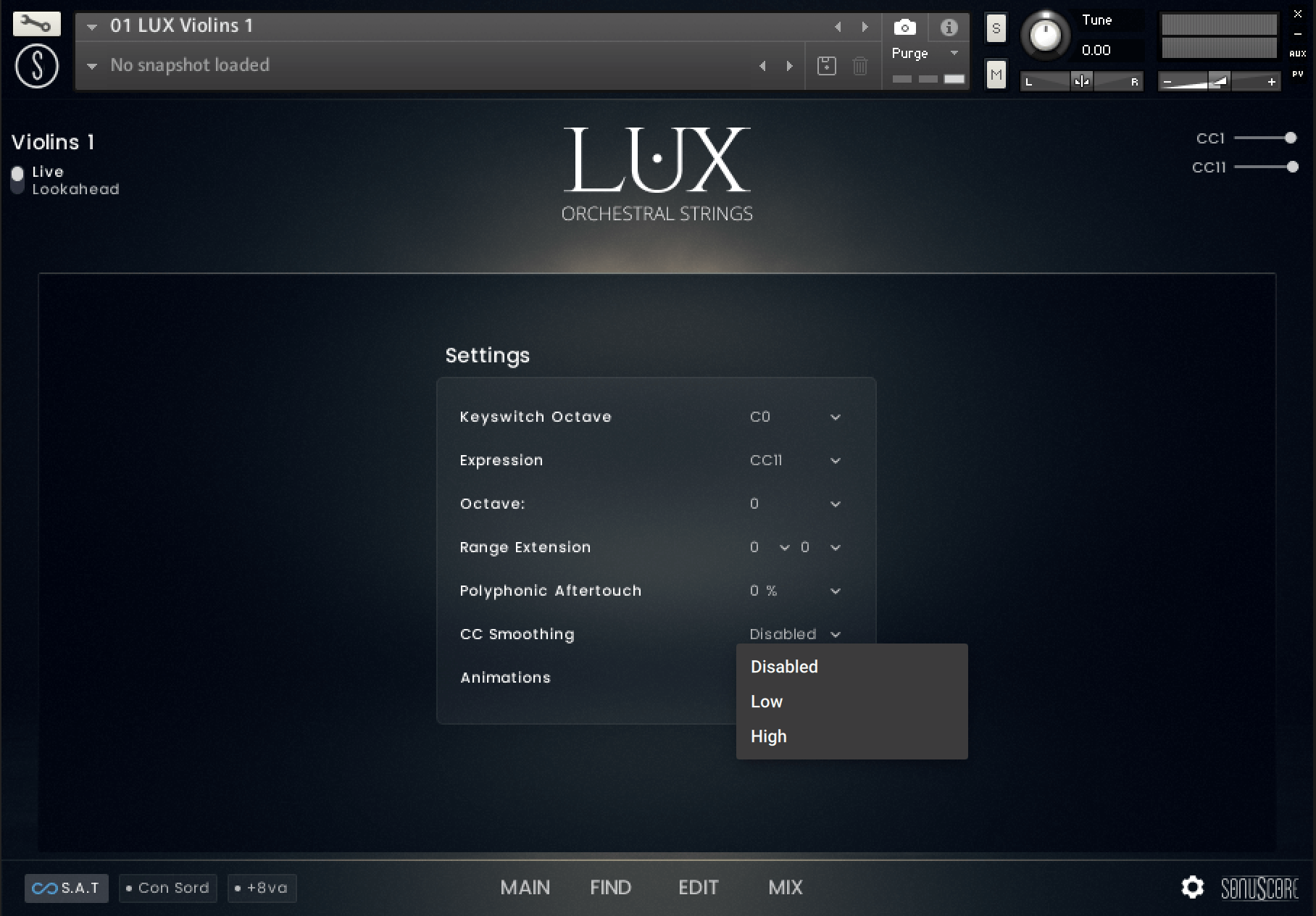Click the save snapshot icon
Image resolution: width=1316 pixels, height=916 pixels.
pos(826,66)
